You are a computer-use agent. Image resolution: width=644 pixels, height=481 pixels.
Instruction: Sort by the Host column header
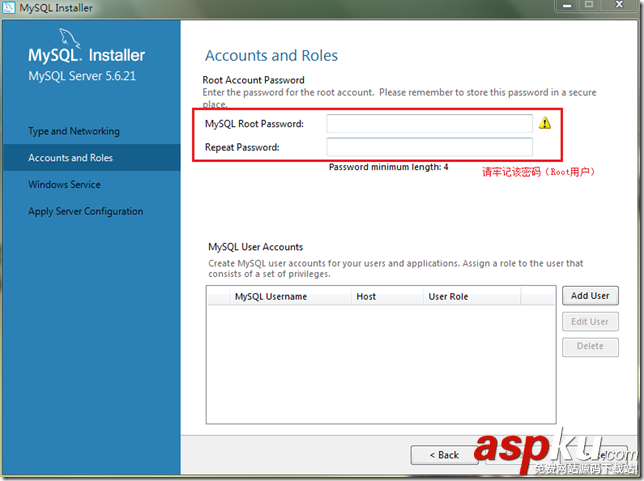[x=386, y=297]
